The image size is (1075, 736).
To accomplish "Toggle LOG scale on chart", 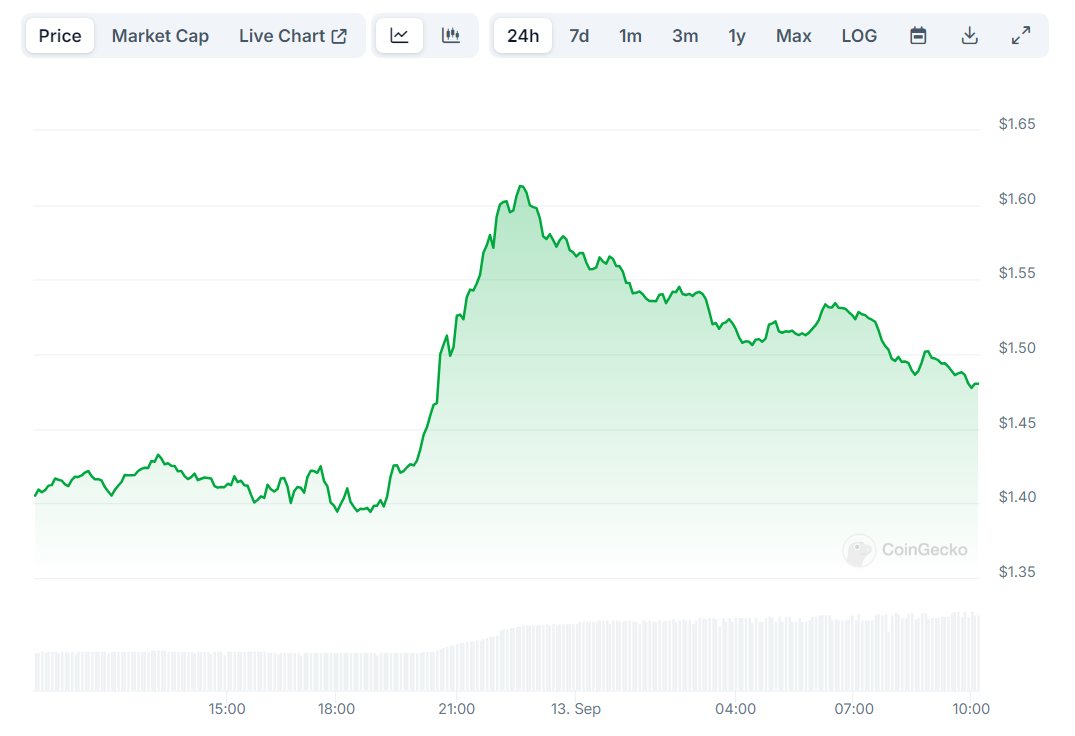I will pos(859,36).
